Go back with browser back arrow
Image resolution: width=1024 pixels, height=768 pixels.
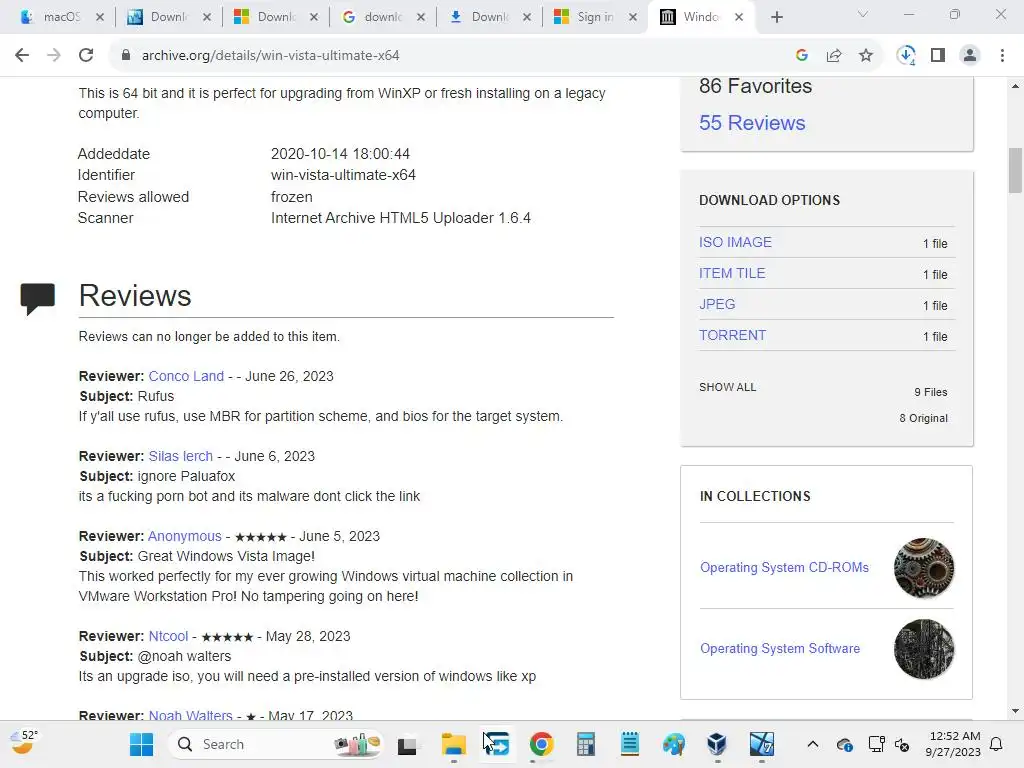[x=22, y=56]
